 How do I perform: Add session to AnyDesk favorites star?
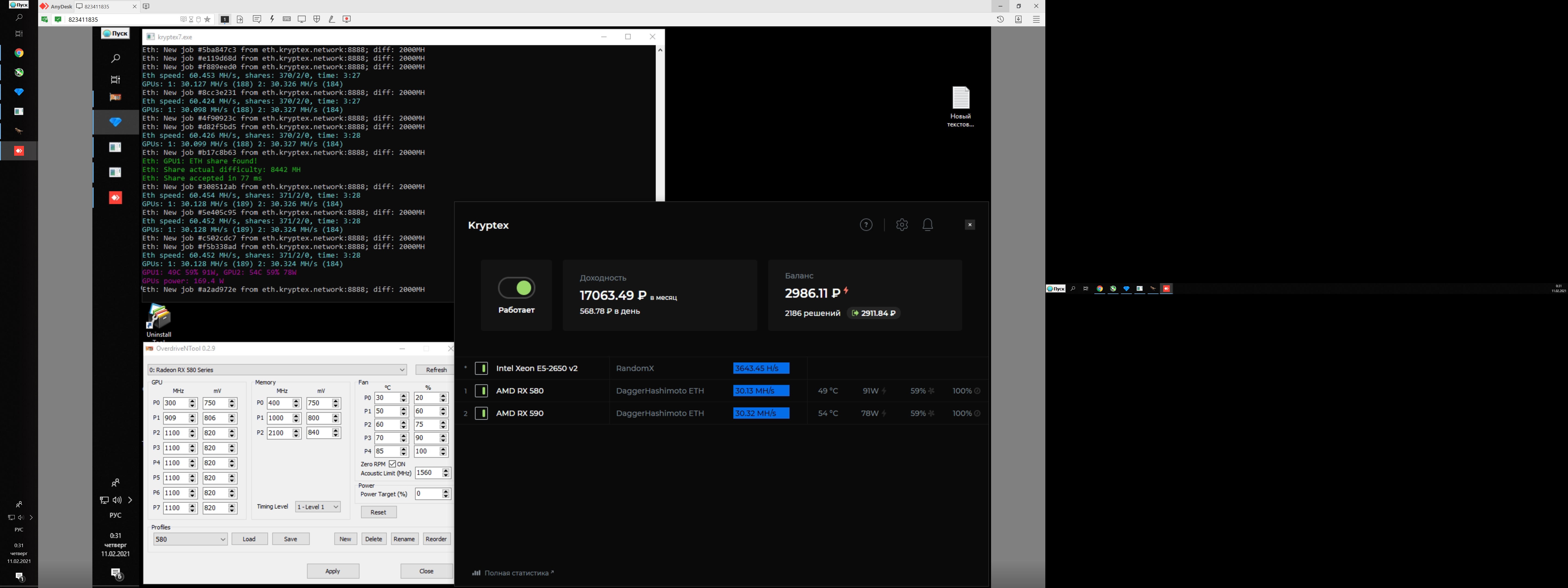(207, 20)
